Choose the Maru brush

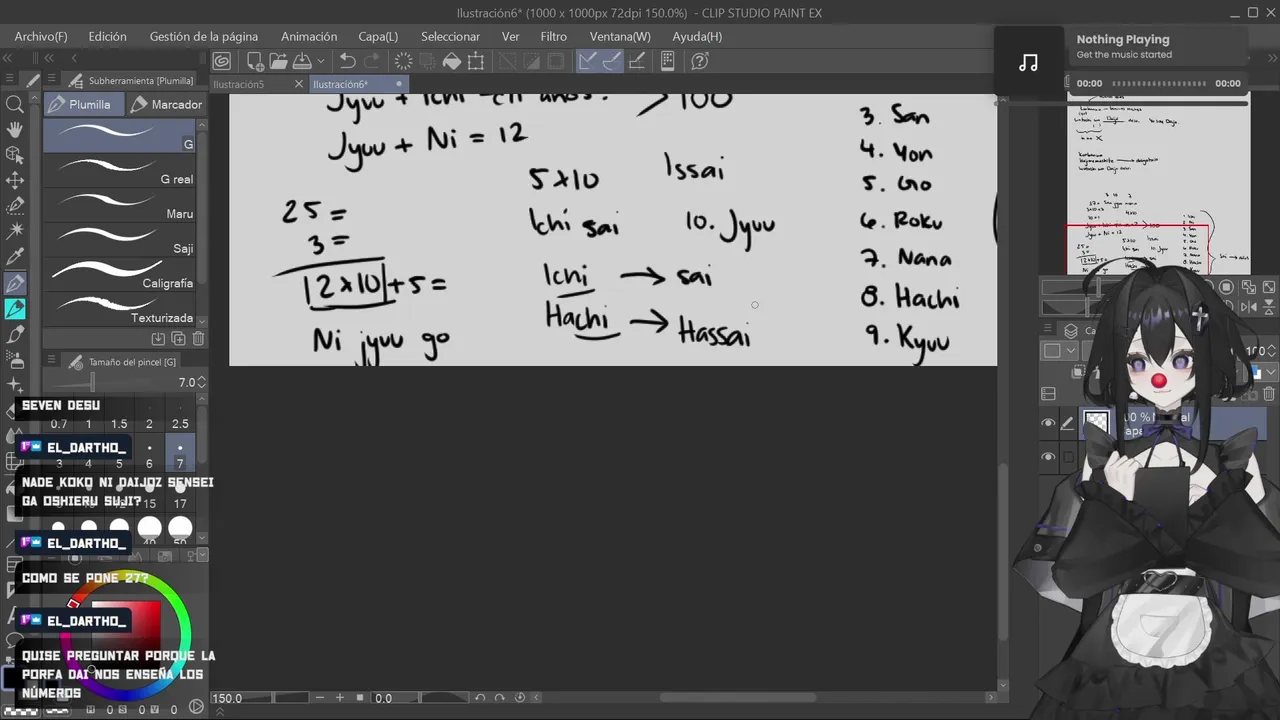click(x=120, y=205)
